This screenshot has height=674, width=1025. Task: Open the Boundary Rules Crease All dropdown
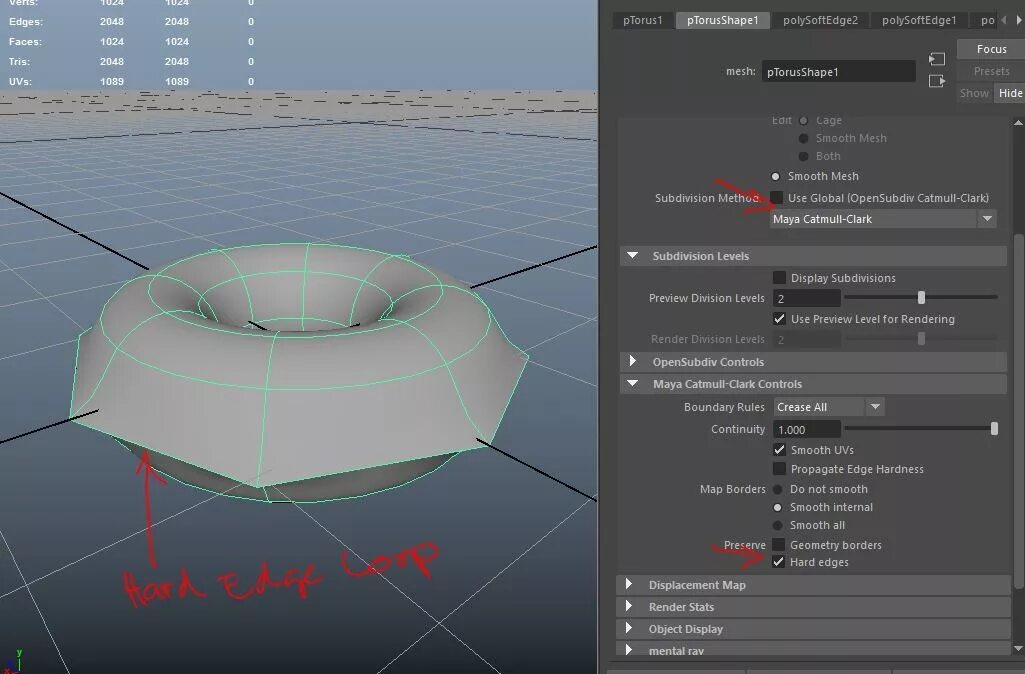[829, 407]
